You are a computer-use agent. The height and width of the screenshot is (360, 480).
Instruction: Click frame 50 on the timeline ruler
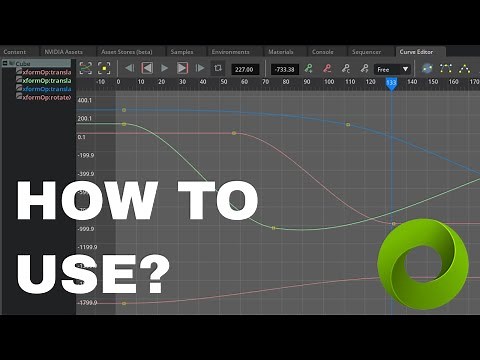click(224, 82)
